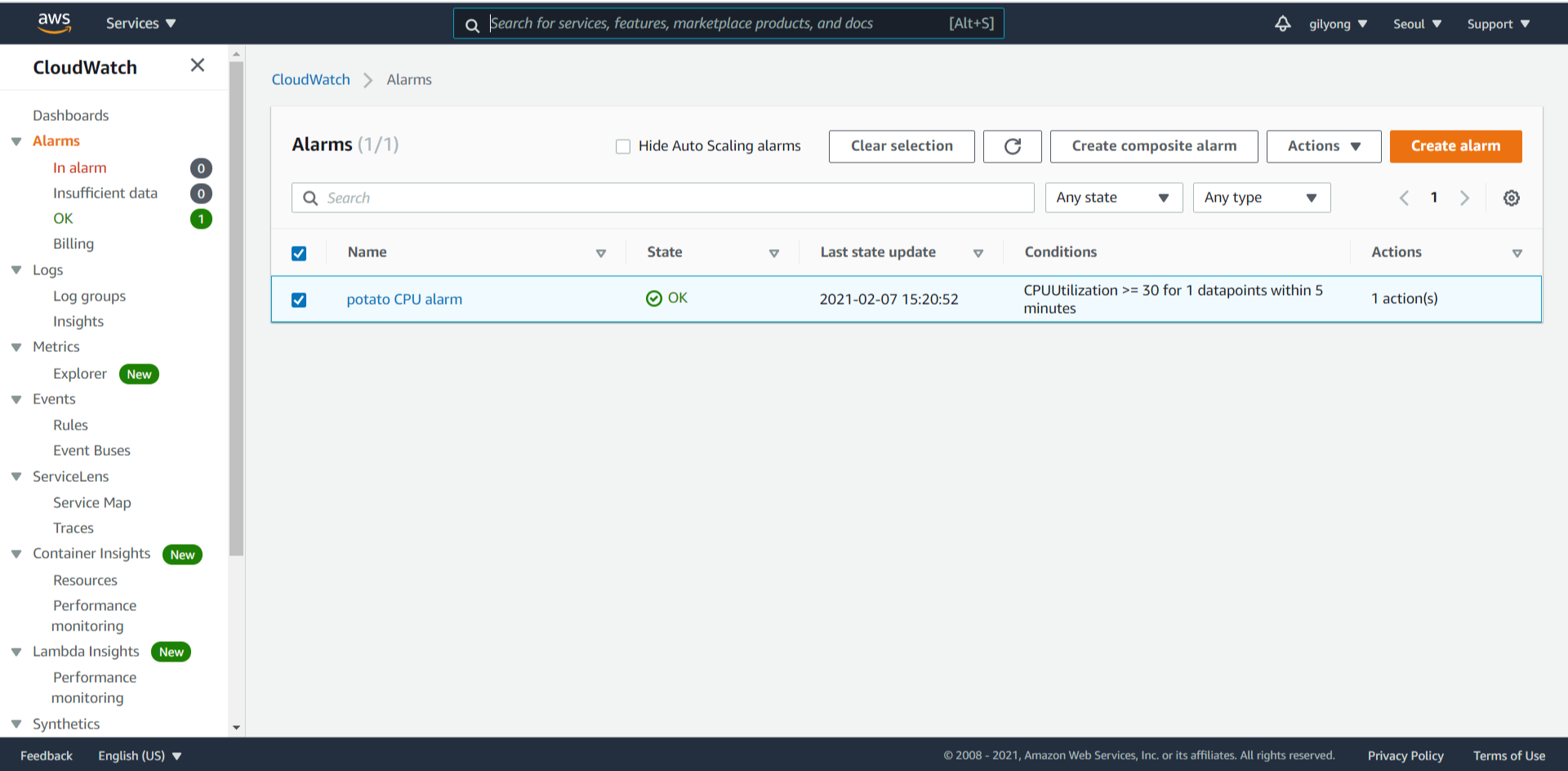Collapse the Logs section triangle
The height and width of the screenshot is (771, 1568).
[16, 270]
